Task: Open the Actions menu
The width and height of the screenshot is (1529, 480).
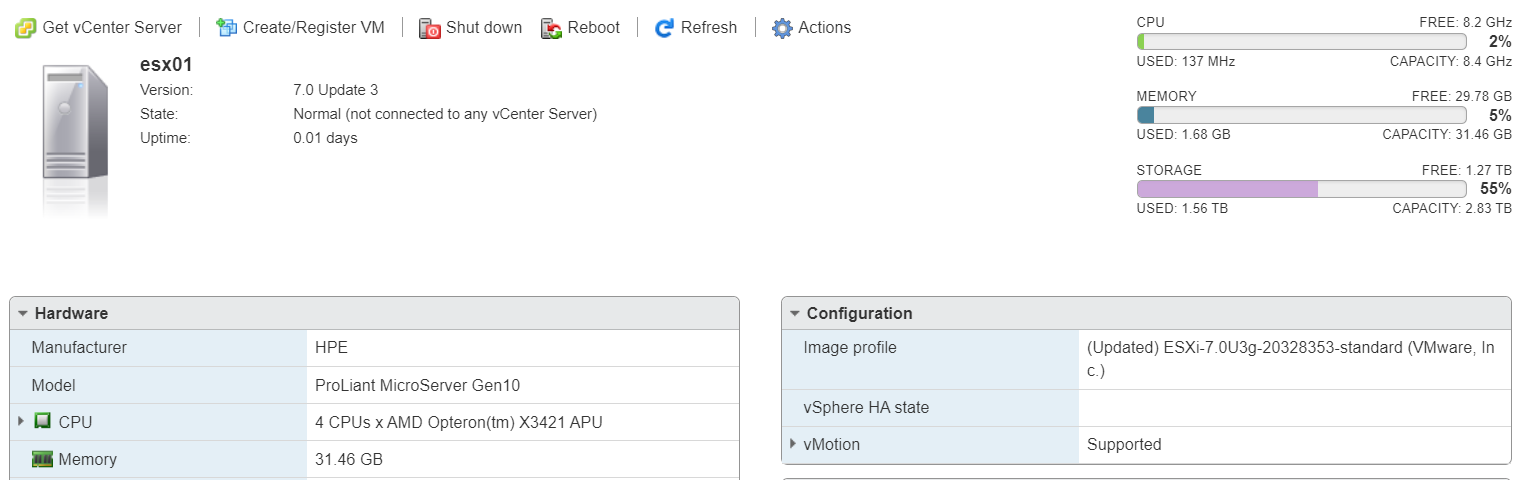Action: coord(812,28)
